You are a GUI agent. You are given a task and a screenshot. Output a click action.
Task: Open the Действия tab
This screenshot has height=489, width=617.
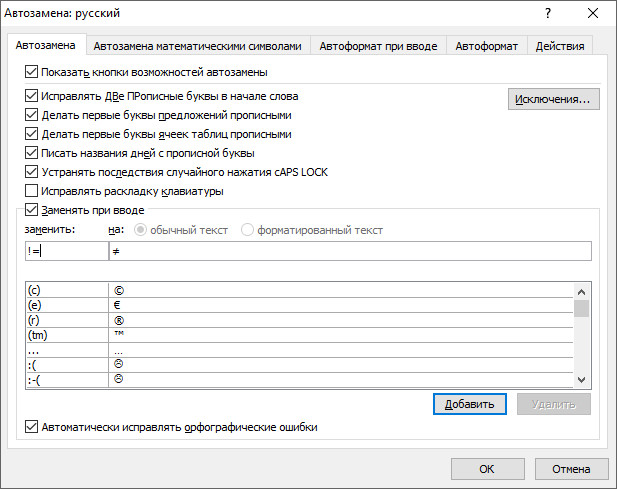[x=560, y=46]
